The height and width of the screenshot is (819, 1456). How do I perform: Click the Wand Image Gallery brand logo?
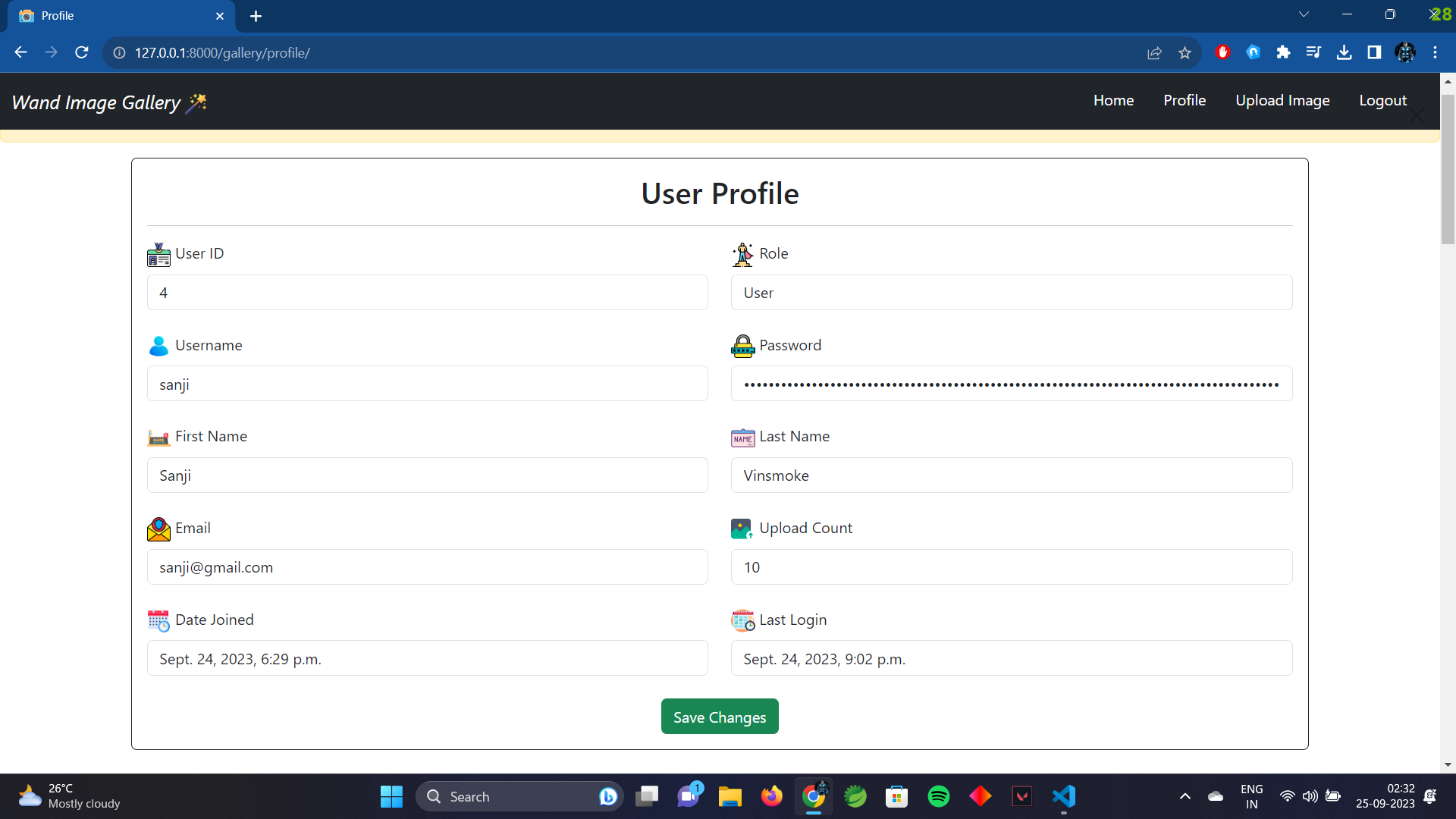pyautogui.click(x=109, y=102)
